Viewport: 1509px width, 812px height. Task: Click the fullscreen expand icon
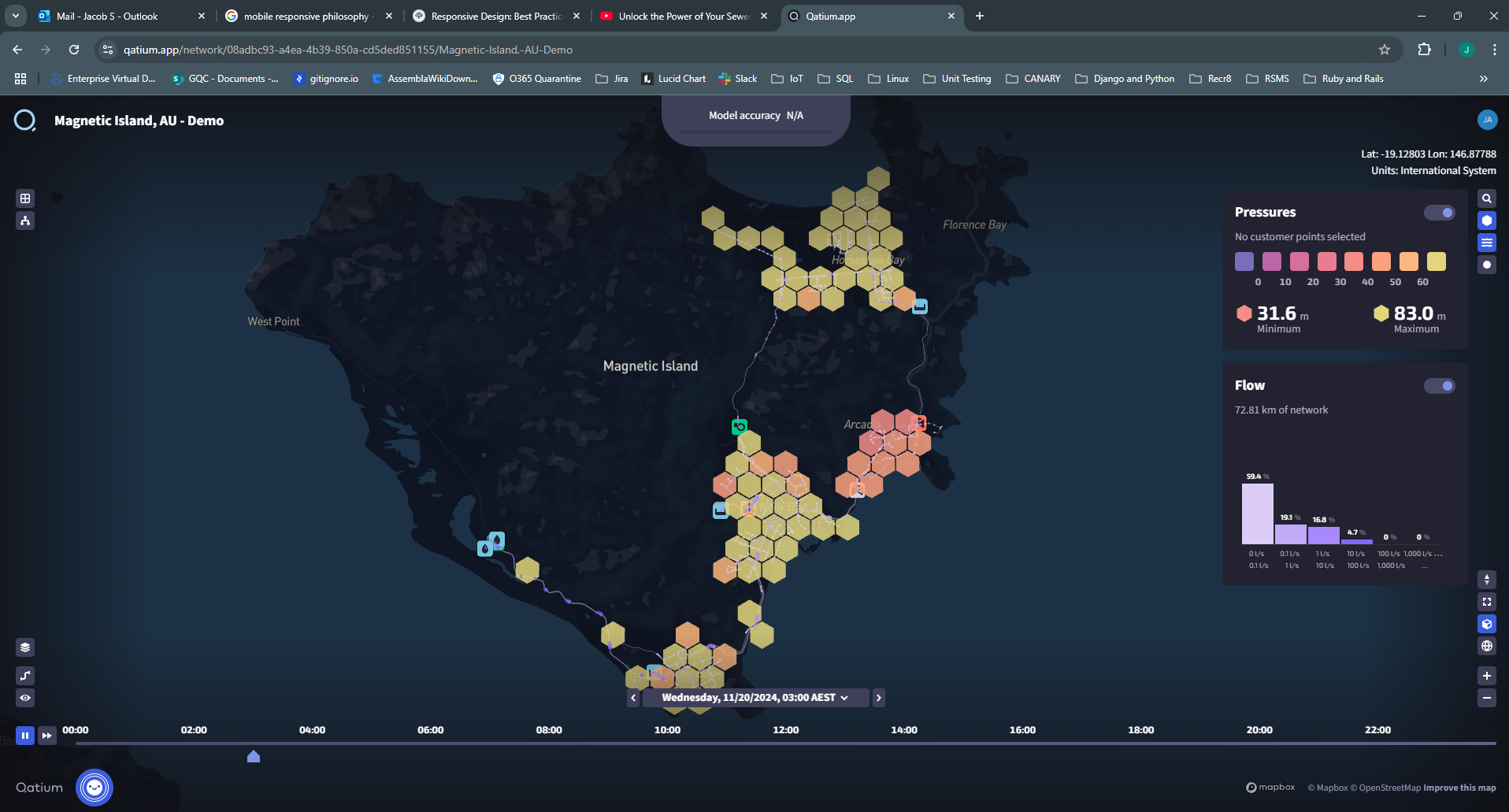pyautogui.click(x=1486, y=602)
